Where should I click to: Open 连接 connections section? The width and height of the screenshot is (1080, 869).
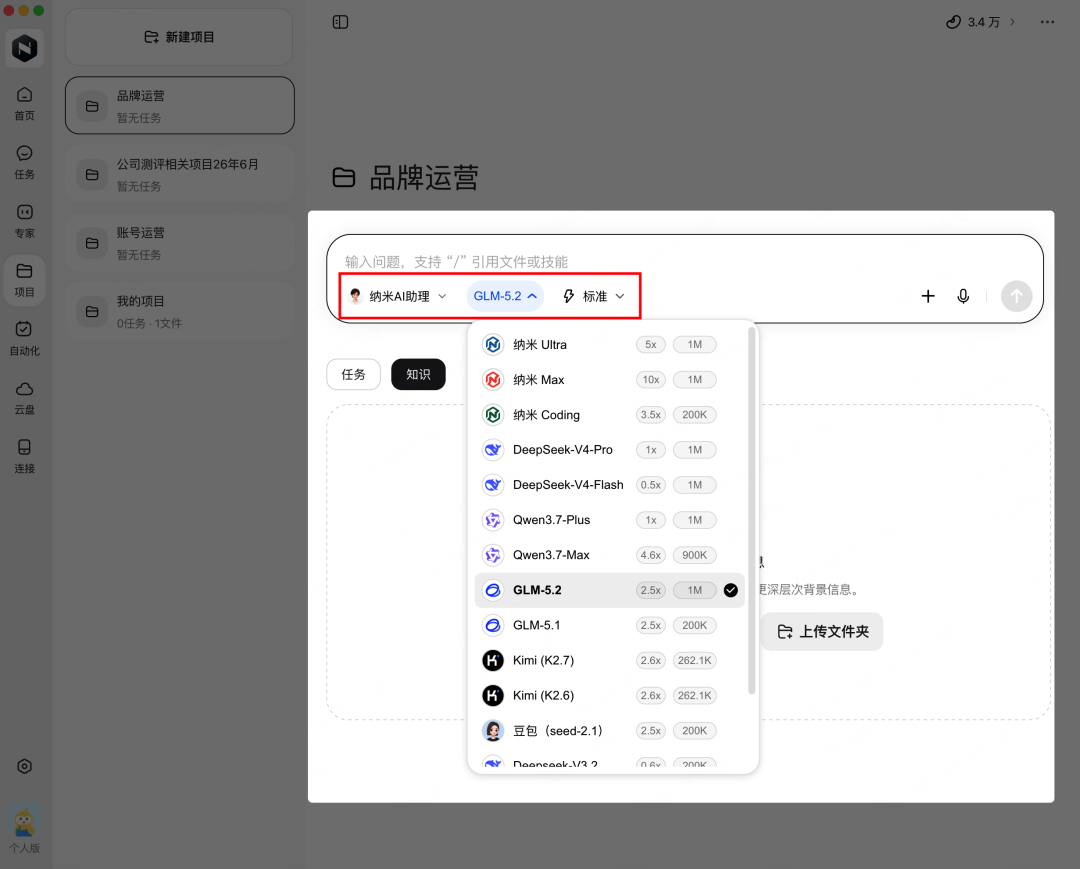click(x=24, y=457)
